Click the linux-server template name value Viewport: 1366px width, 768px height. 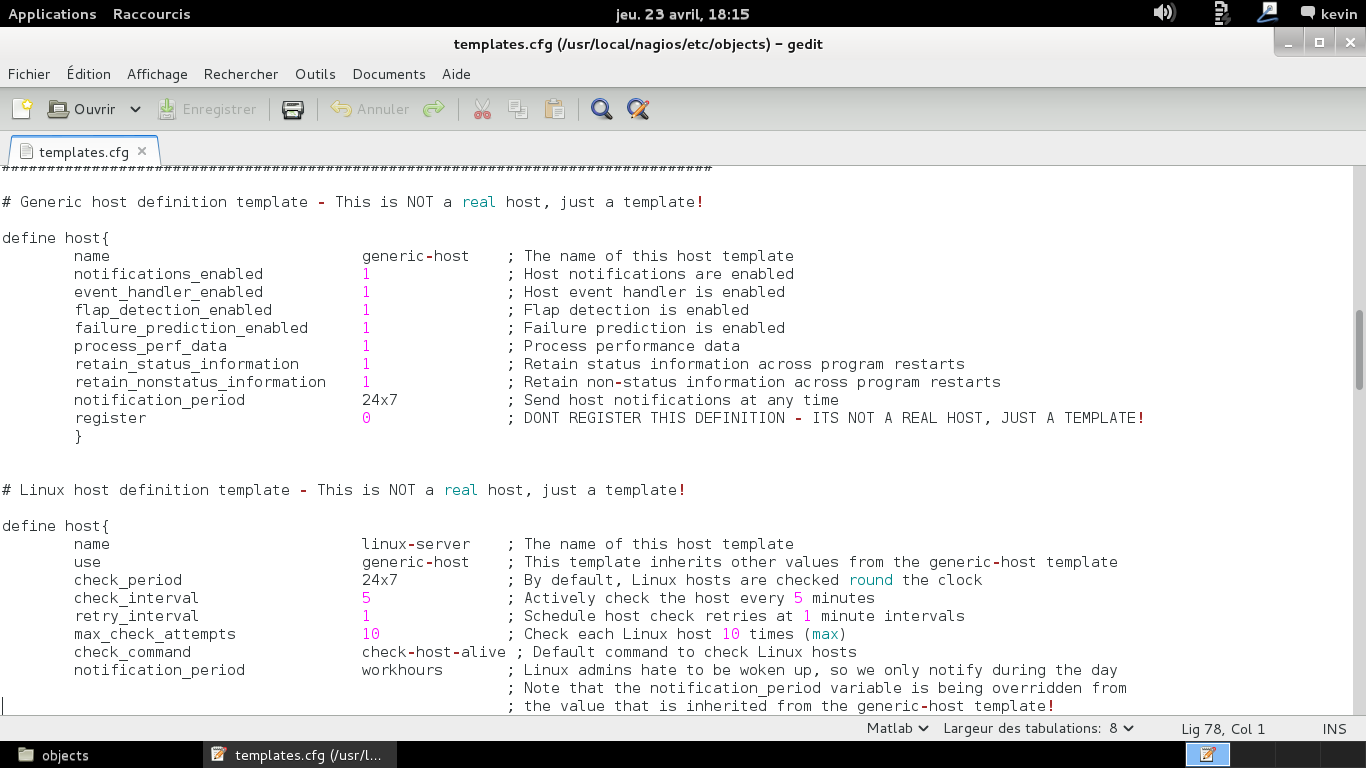tap(415, 544)
